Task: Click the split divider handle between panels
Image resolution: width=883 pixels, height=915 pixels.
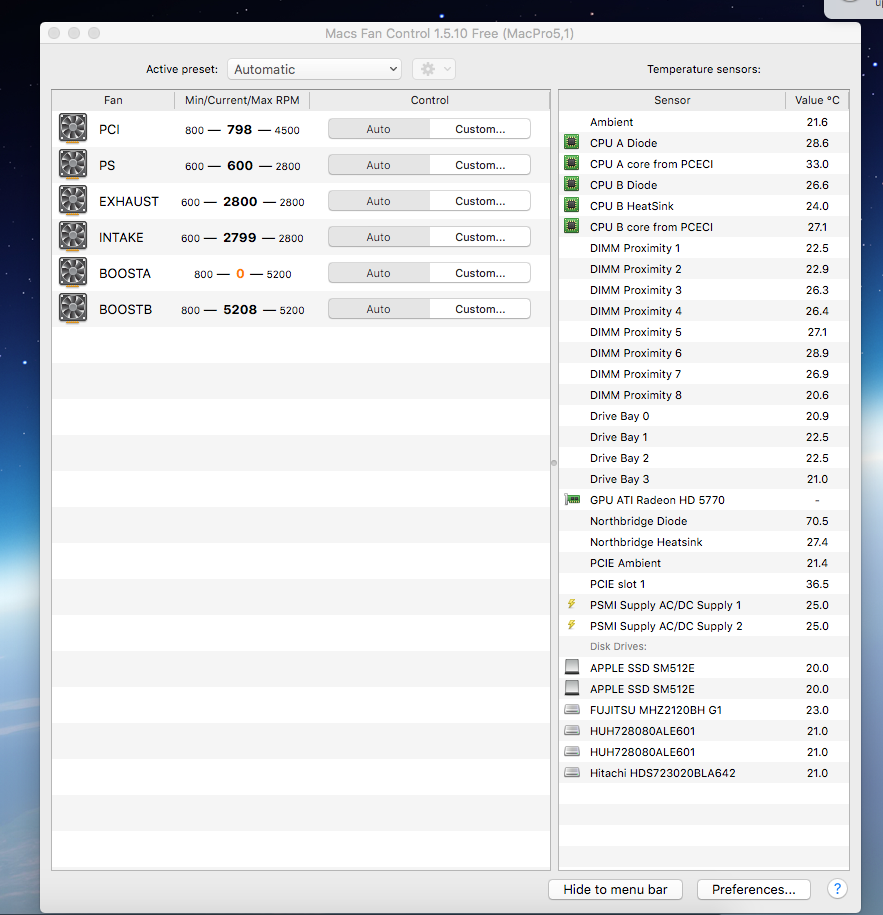Action: pos(554,463)
